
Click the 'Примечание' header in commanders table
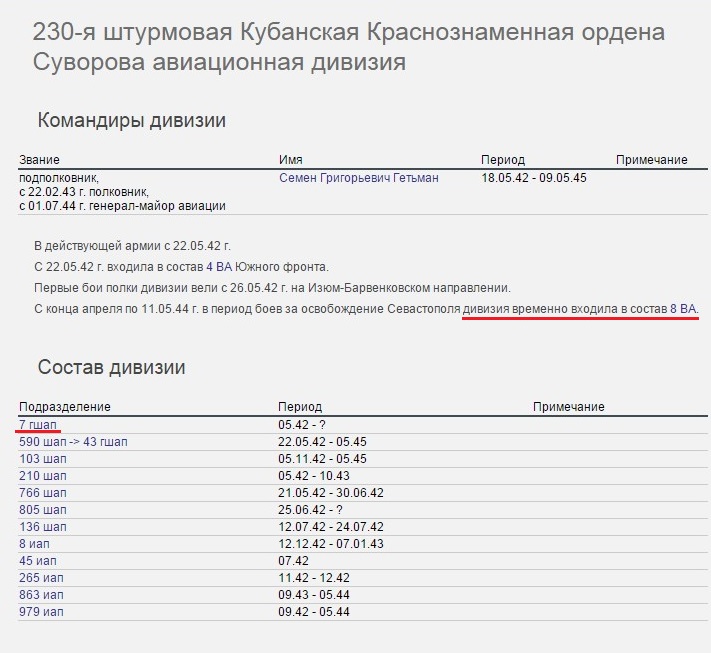652,160
